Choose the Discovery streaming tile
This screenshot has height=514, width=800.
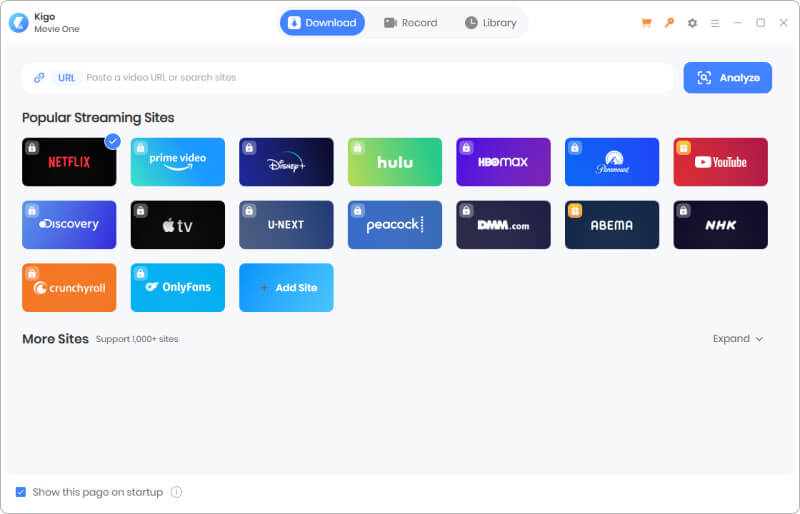click(69, 225)
